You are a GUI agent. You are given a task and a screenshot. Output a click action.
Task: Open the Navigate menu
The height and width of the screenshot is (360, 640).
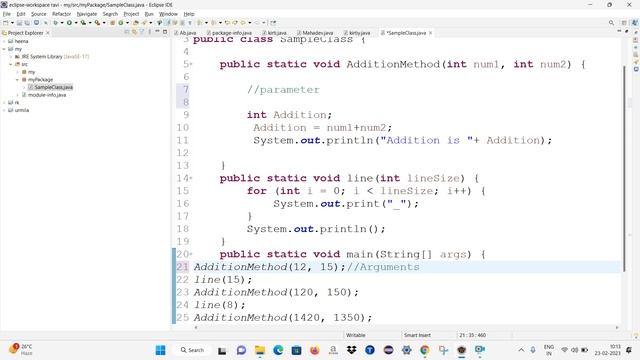[x=87, y=14]
